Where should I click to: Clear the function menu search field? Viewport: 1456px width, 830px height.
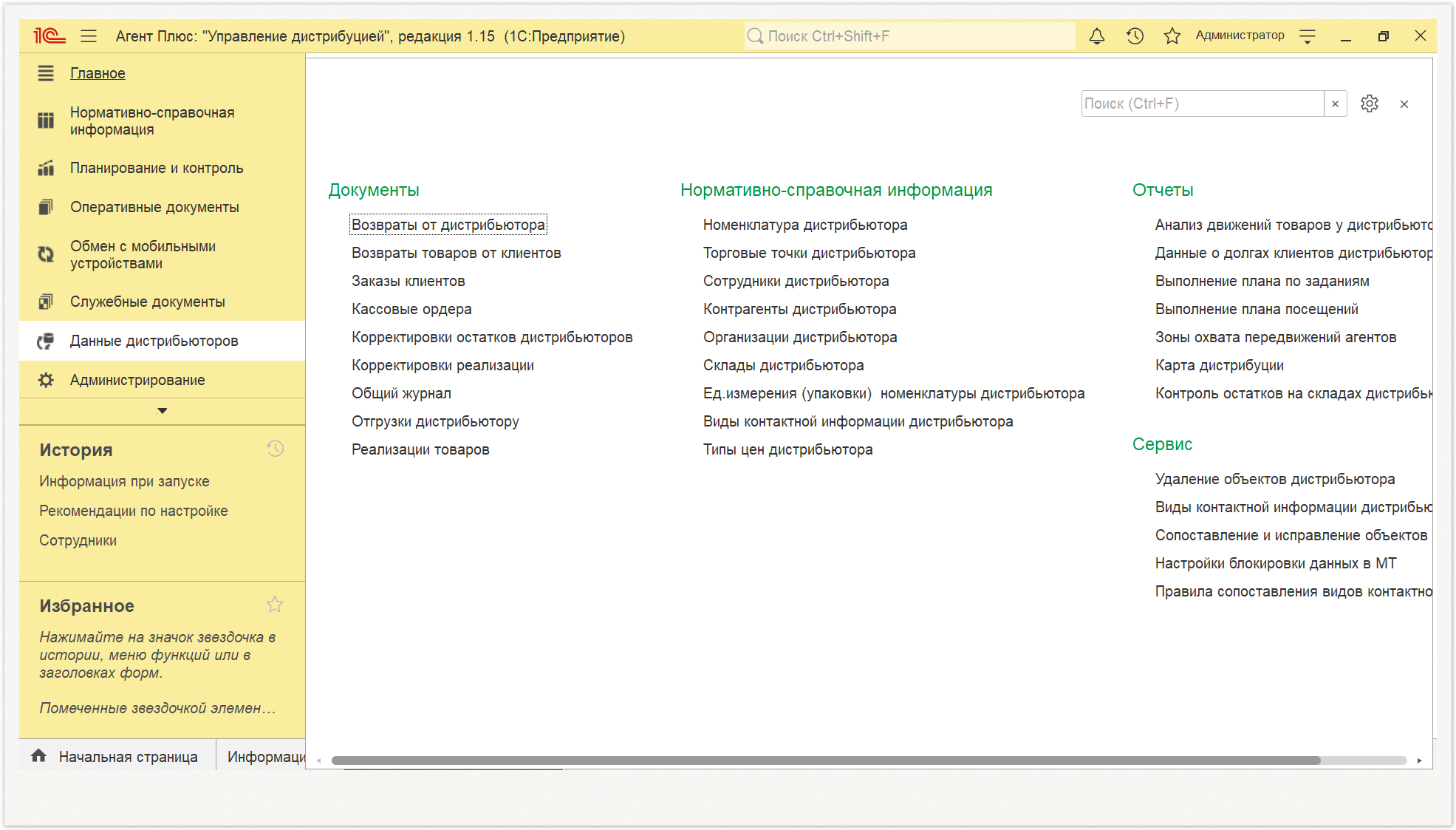point(1335,103)
